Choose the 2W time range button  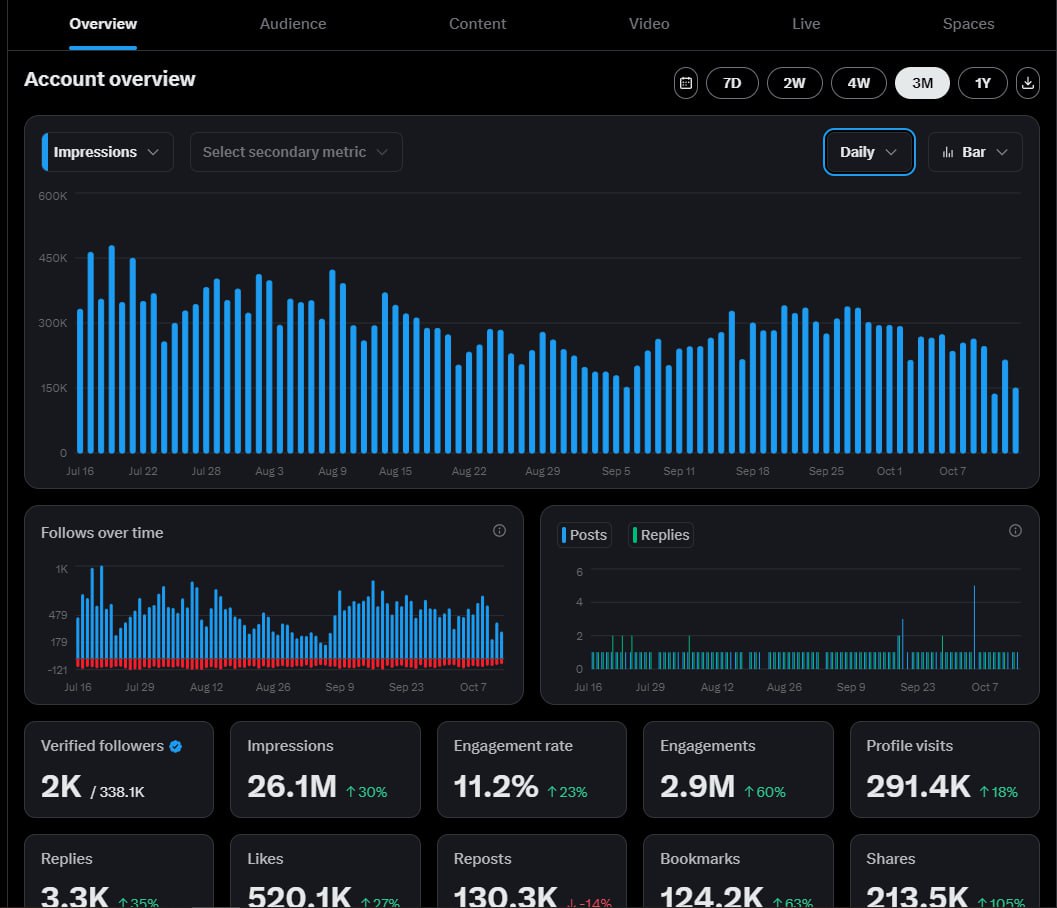point(794,83)
